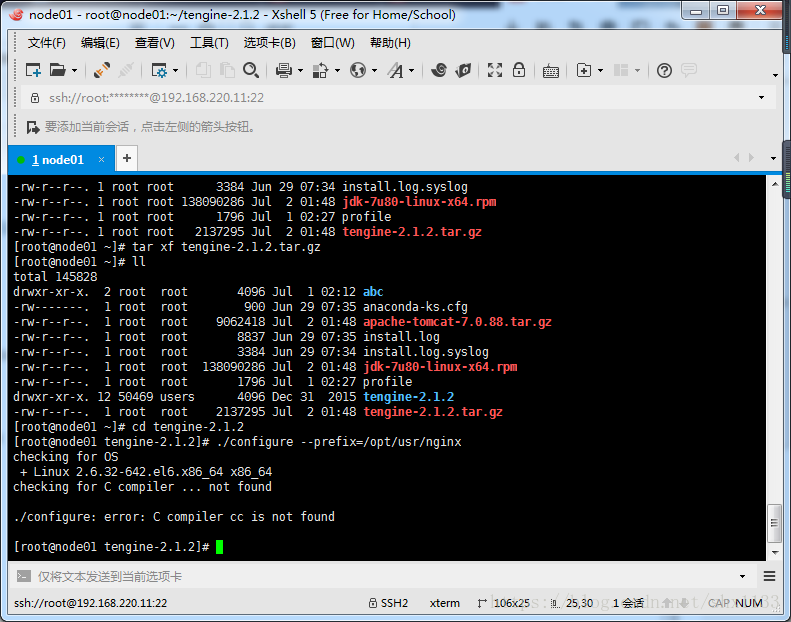This screenshot has width=791, height=622.
Task: Click the '106x25' terminal size status
Action: point(512,603)
